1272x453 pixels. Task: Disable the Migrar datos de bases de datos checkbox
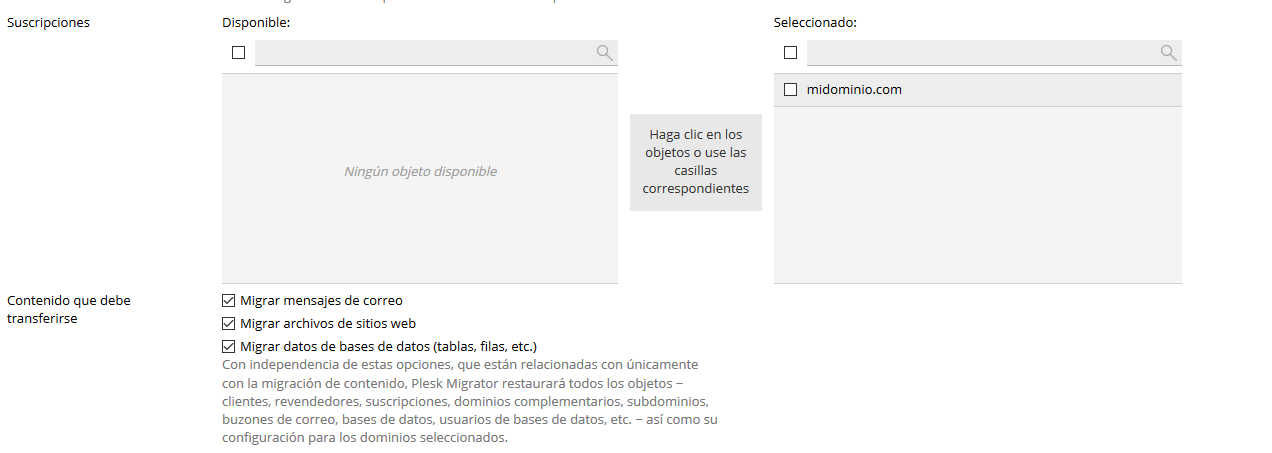click(228, 346)
